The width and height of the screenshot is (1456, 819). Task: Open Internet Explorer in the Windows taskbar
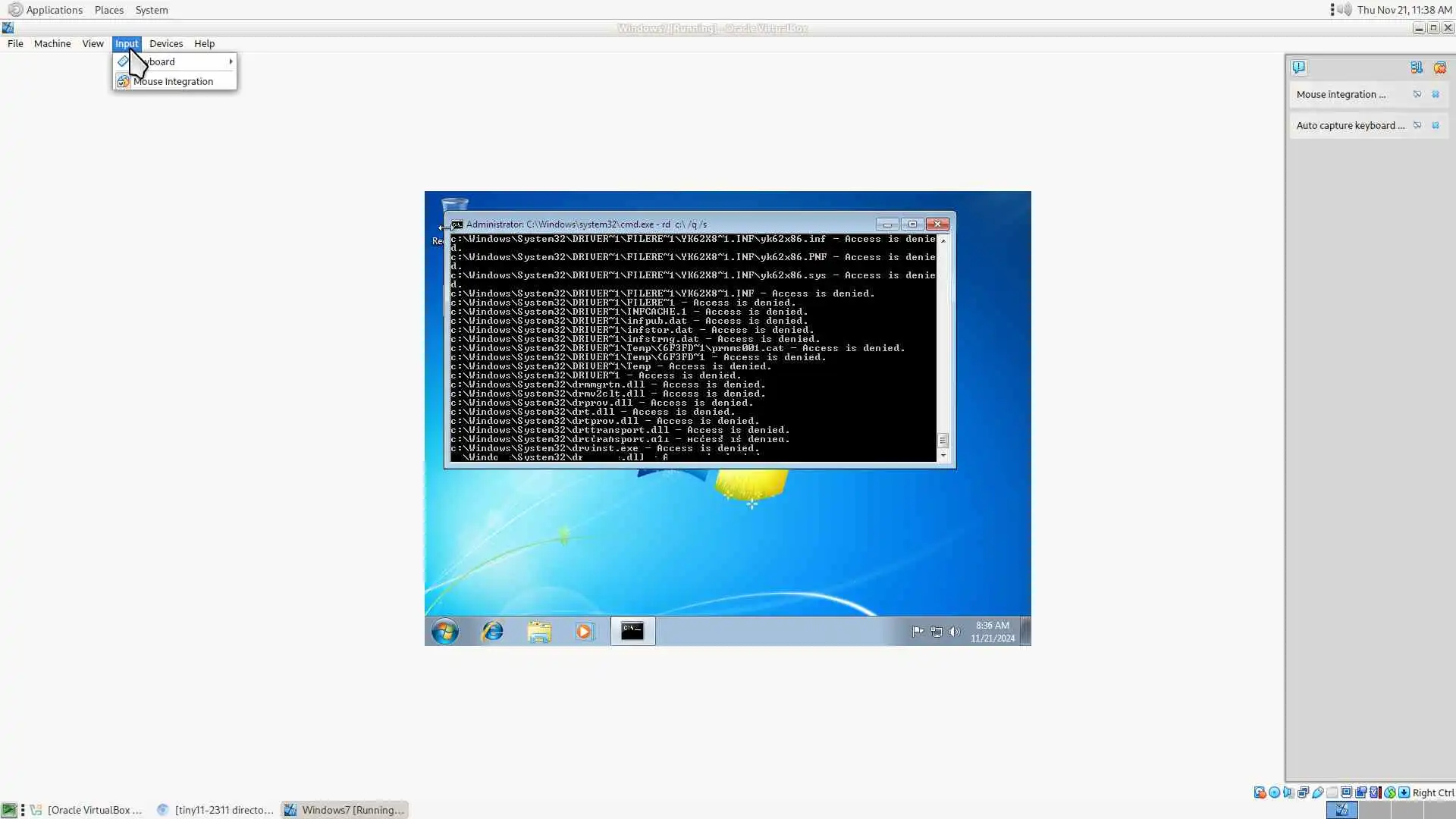click(x=492, y=631)
